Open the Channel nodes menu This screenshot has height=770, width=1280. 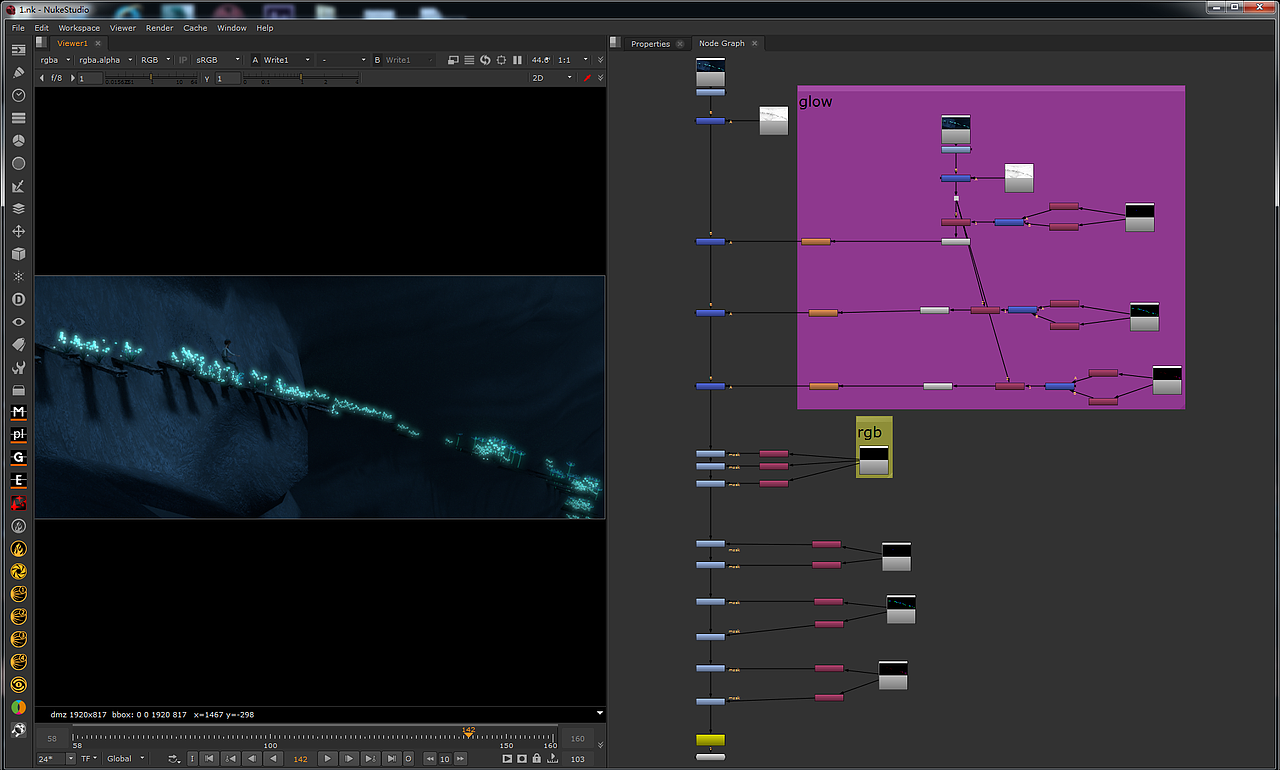point(18,118)
